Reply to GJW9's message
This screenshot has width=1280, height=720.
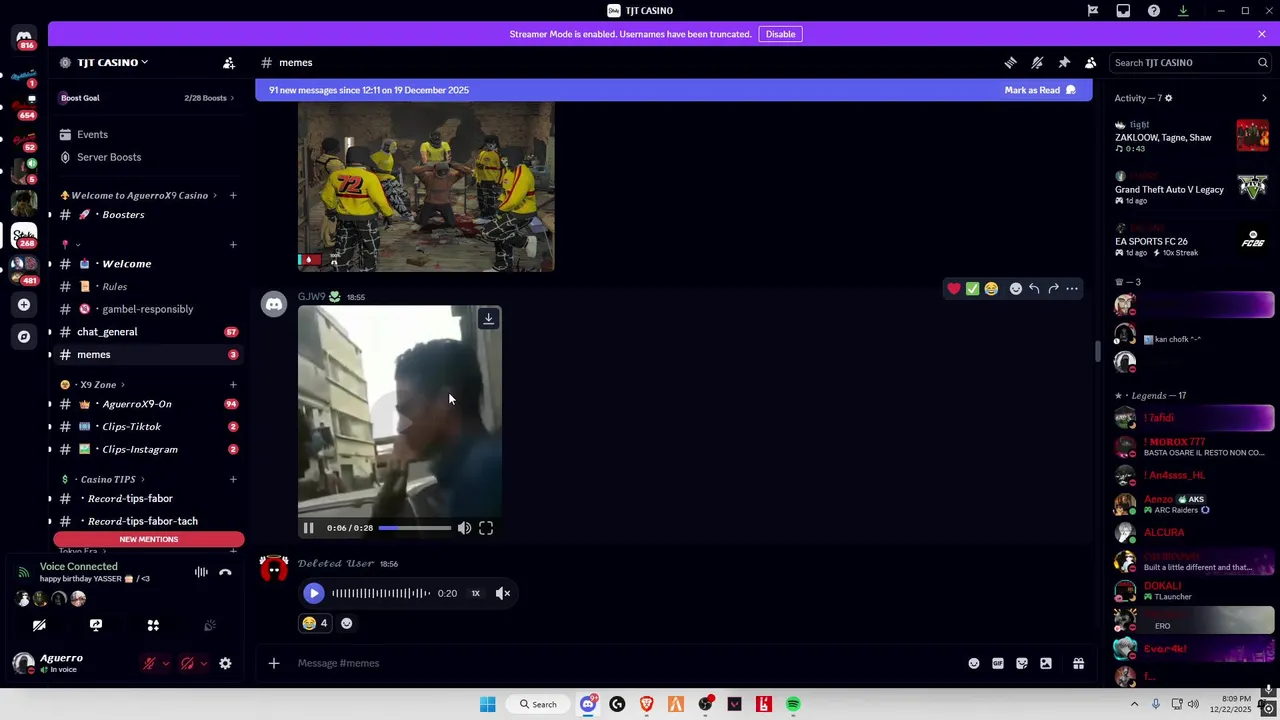pyautogui.click(x=1034, y=289)
